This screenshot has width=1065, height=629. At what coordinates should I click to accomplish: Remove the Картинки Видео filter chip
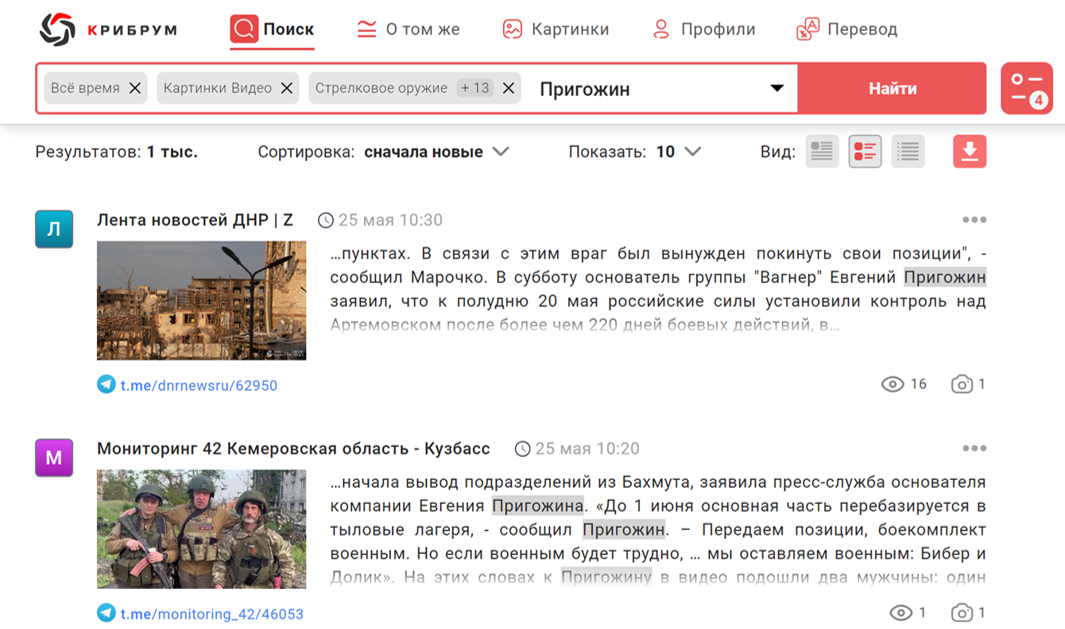287,88
